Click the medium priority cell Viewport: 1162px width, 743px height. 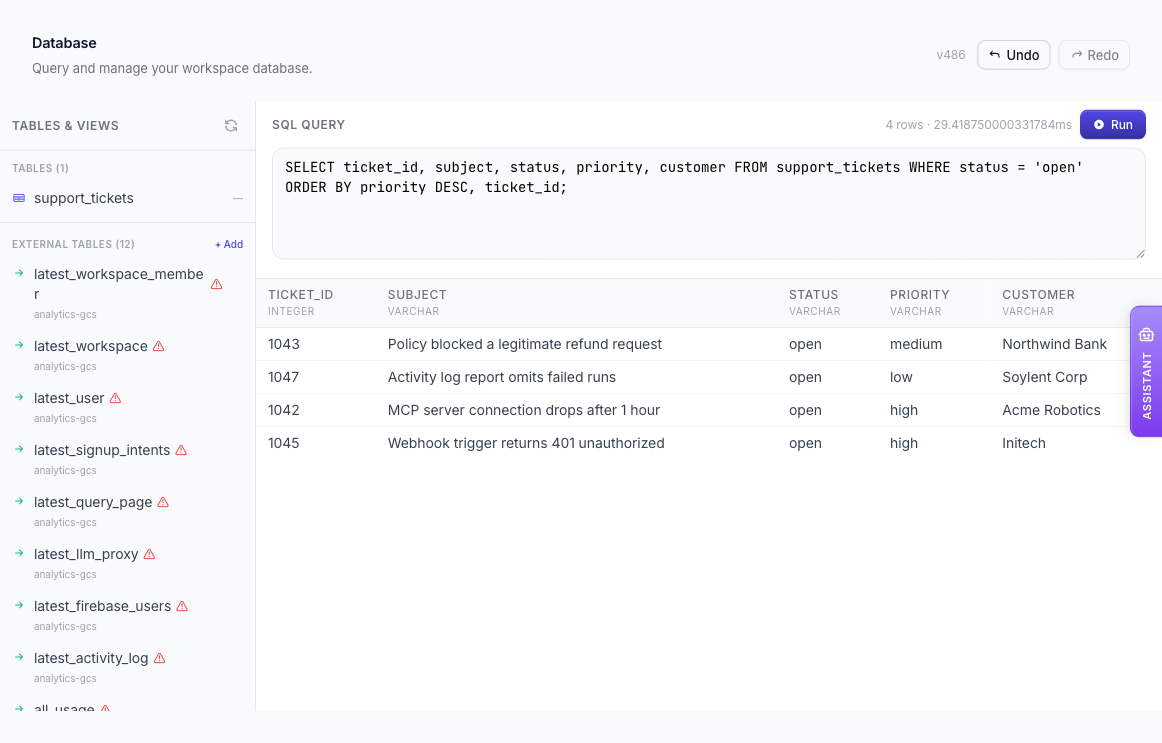[916, 344]
